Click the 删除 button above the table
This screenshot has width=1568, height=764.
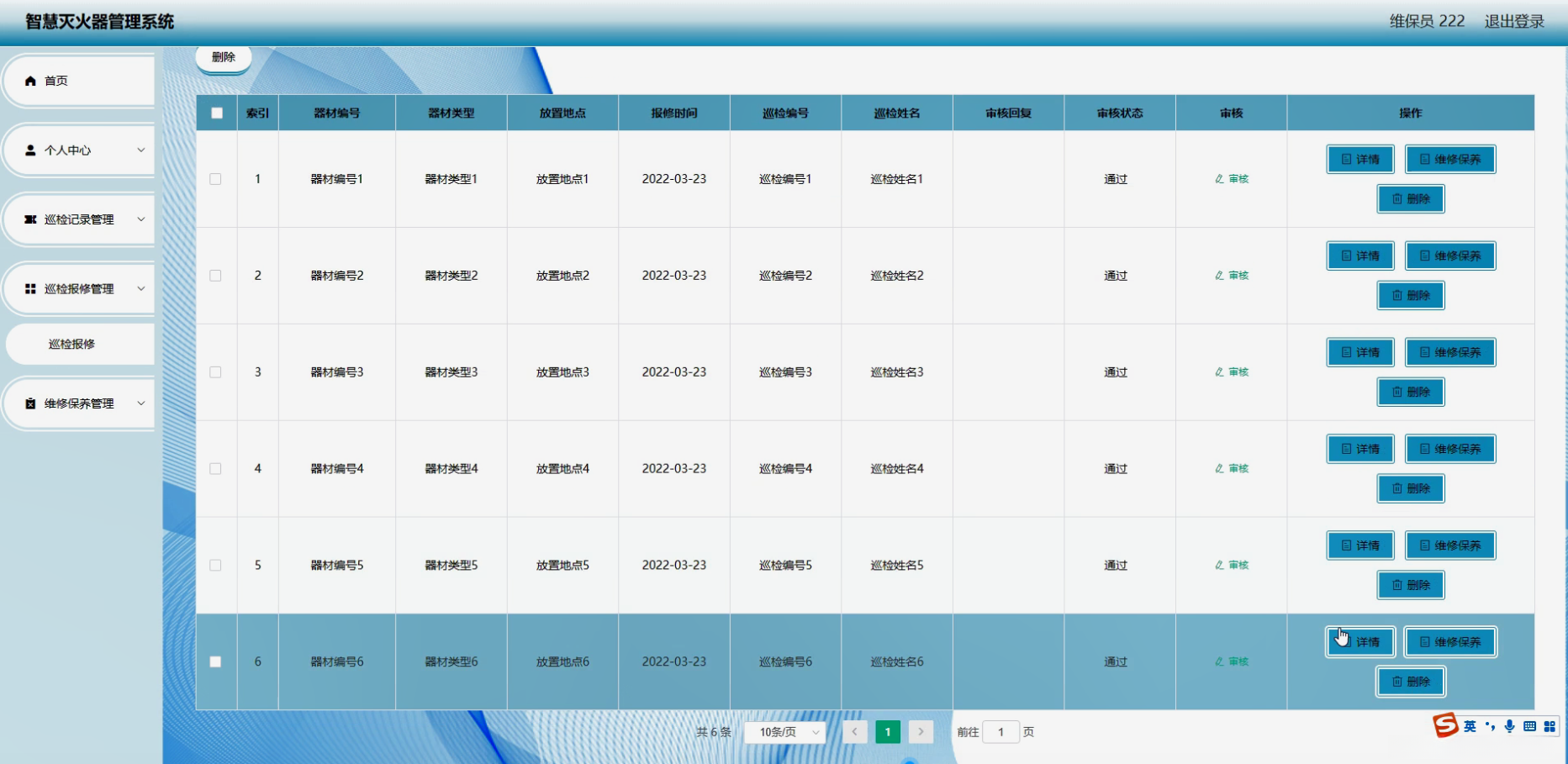point(224,58)
